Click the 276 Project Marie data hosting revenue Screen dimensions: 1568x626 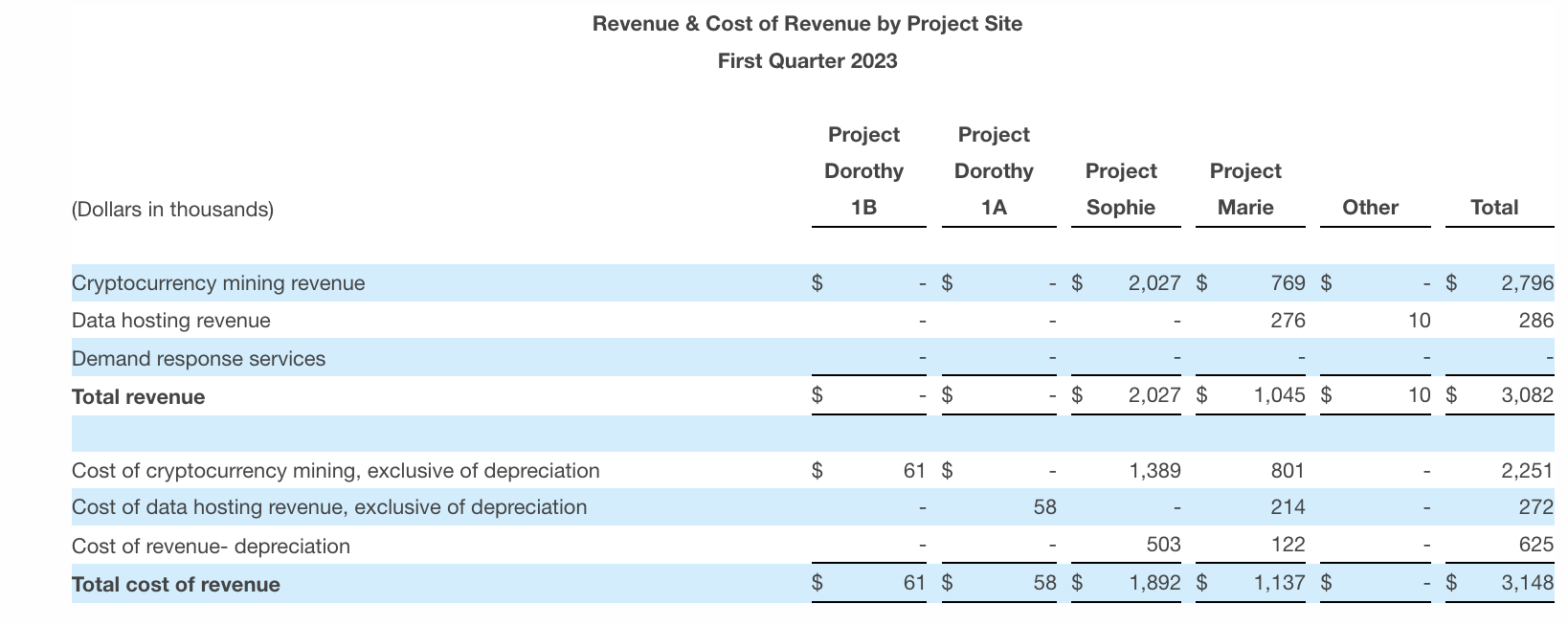coord(1288,321)
